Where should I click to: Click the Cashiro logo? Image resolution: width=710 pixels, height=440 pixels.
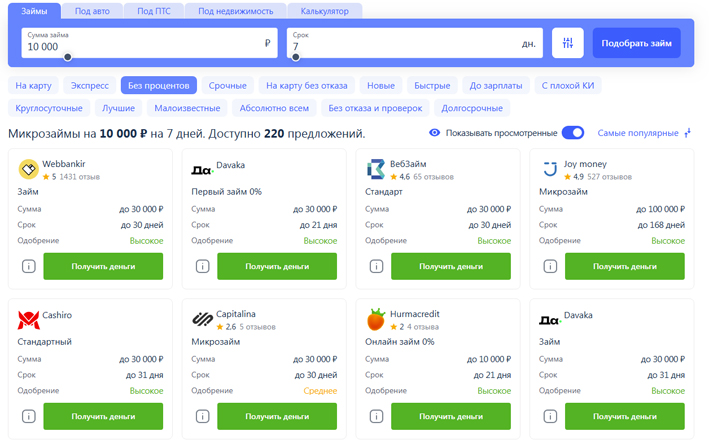tap(29, 320)
